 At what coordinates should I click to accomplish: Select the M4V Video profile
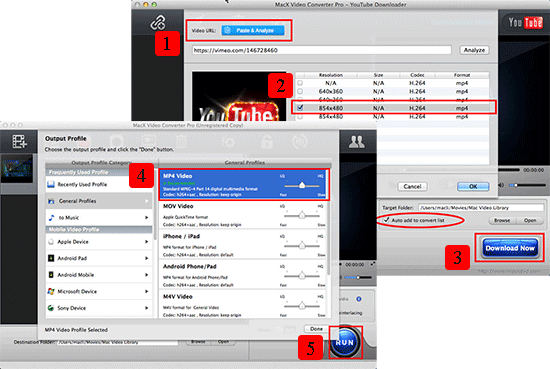tap(243, 305)
